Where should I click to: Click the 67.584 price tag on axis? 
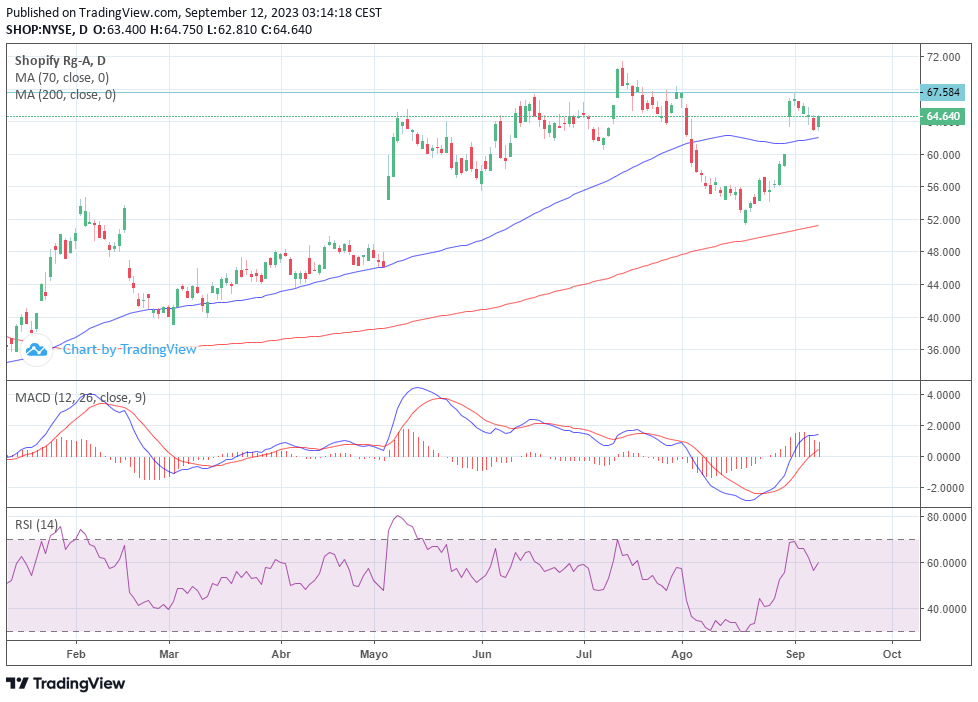coord(942,92)
